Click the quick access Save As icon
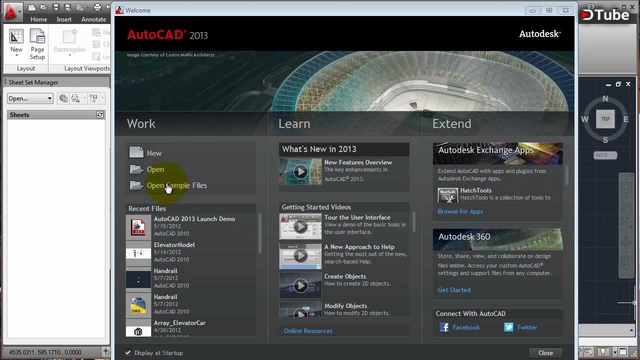The height and width of the screenshot is (360, 640). [68, 7]
